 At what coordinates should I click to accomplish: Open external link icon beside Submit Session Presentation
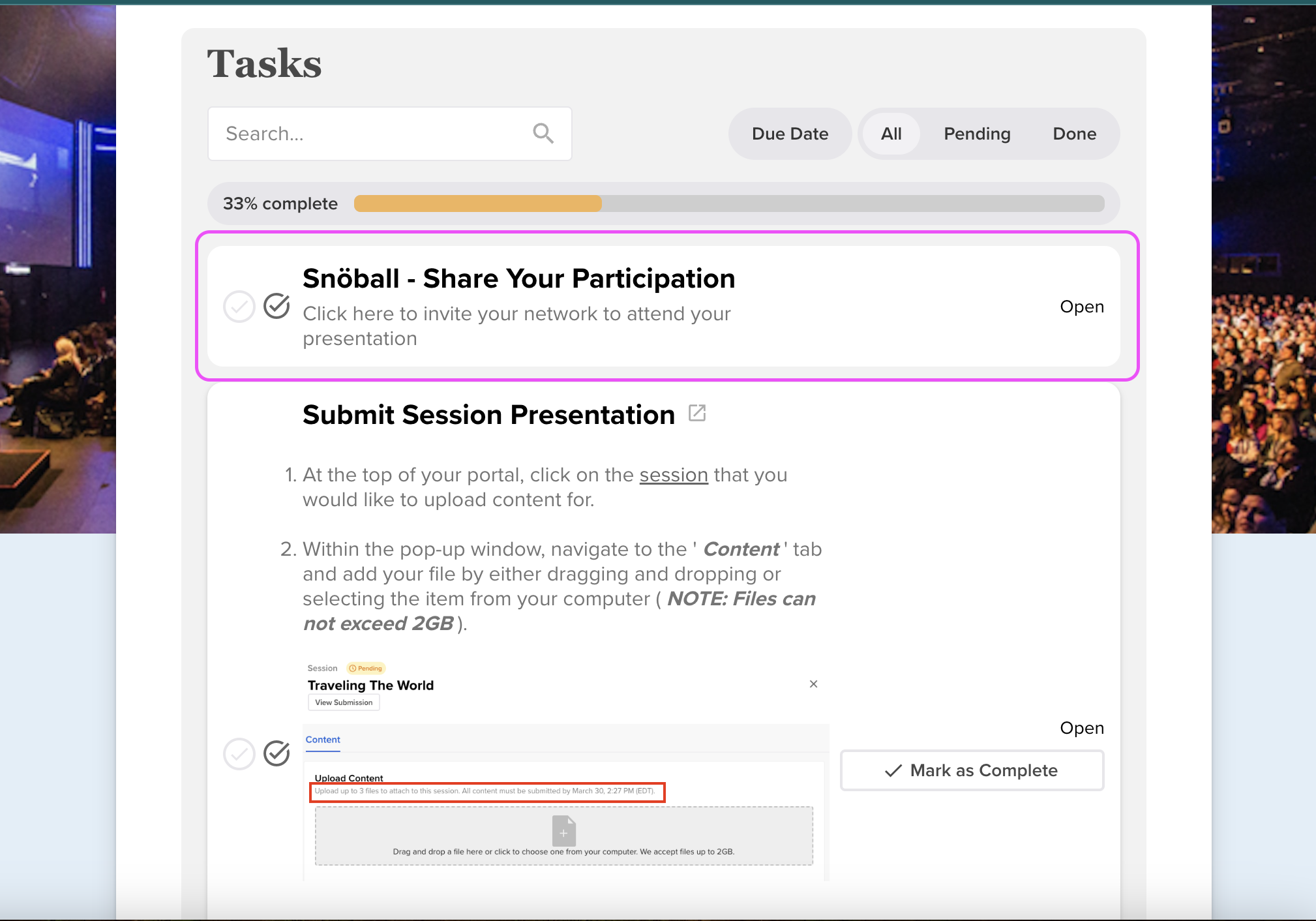point(696,414)
